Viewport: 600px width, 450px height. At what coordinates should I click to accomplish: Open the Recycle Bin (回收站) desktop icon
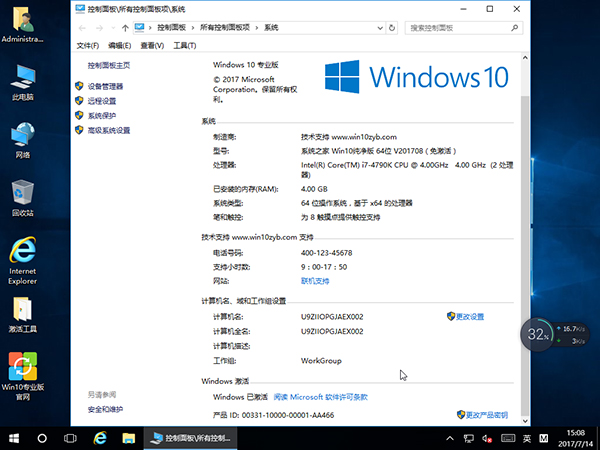pos(22,196)
